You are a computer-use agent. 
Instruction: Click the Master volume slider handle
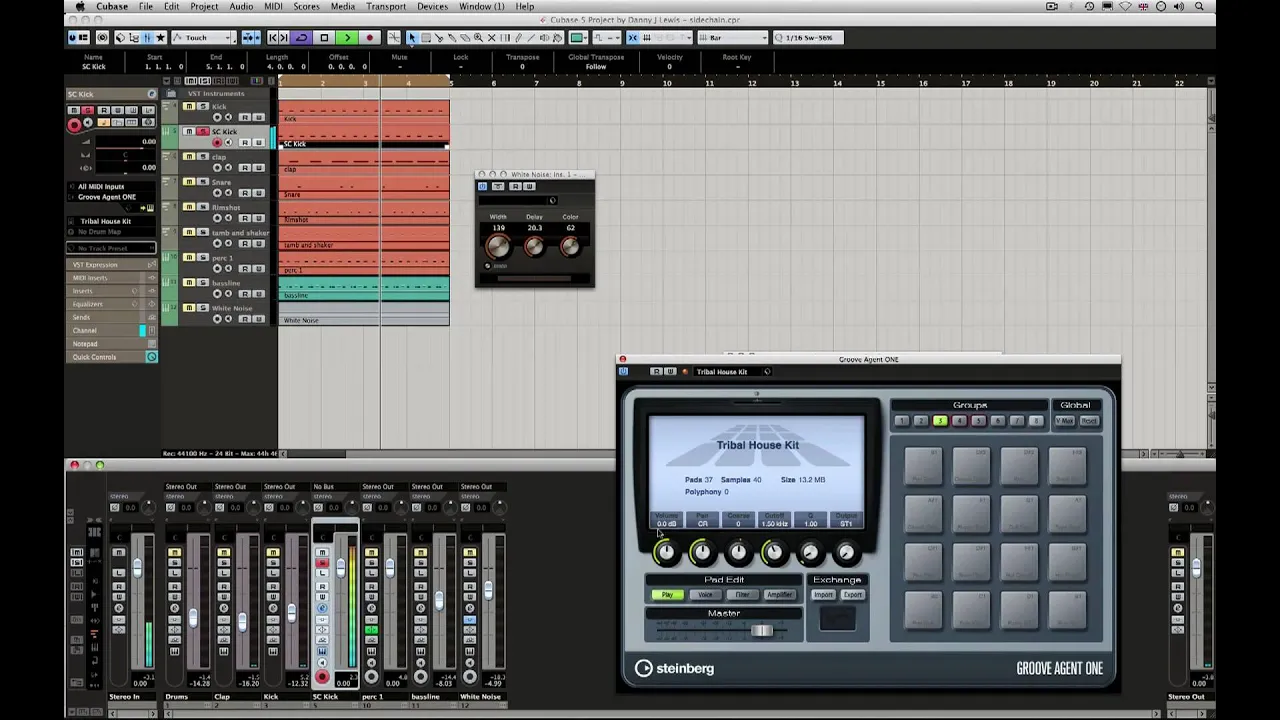click(762, 630)
